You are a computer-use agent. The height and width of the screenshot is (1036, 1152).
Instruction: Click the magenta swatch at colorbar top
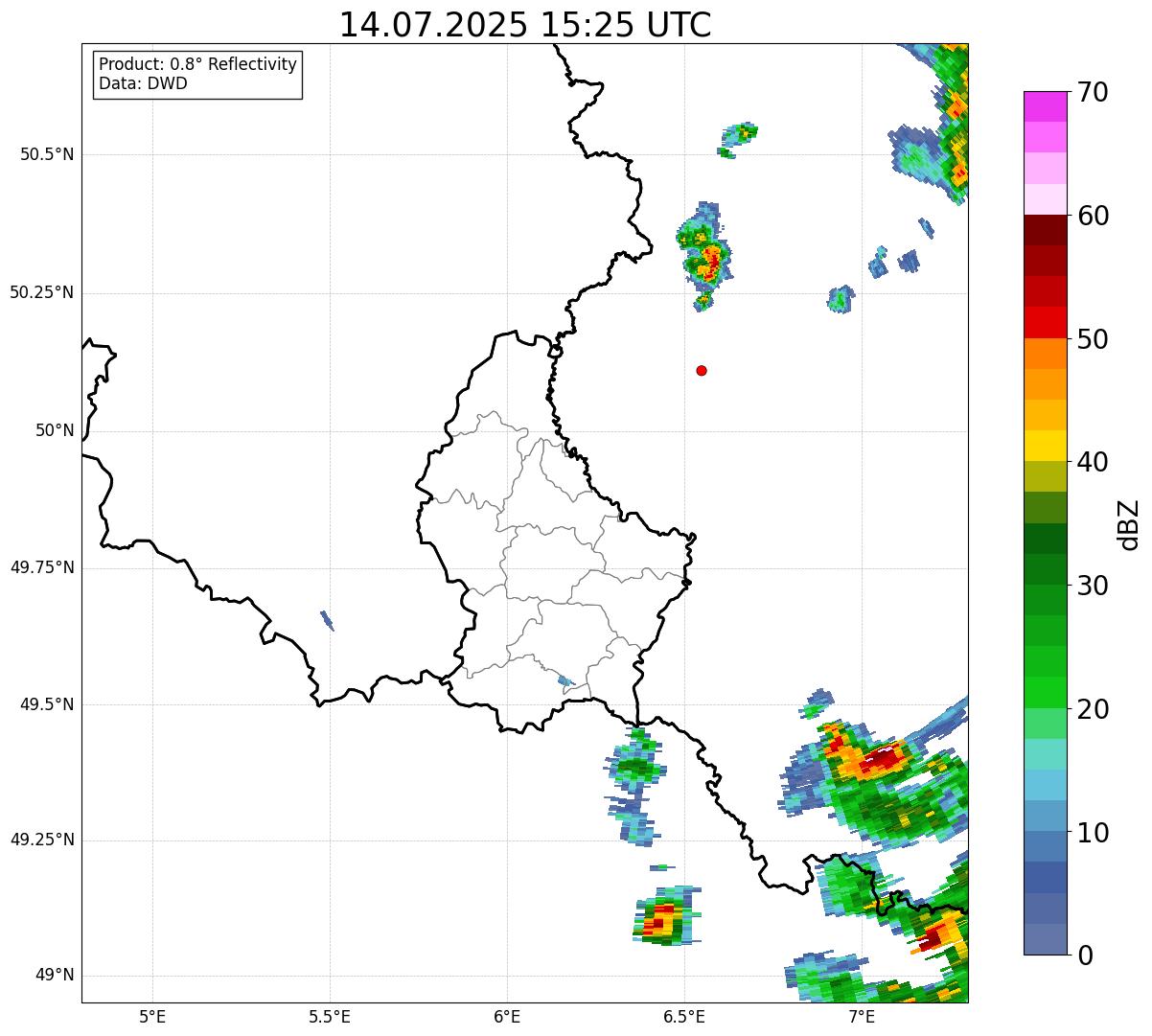(1045, 106)
